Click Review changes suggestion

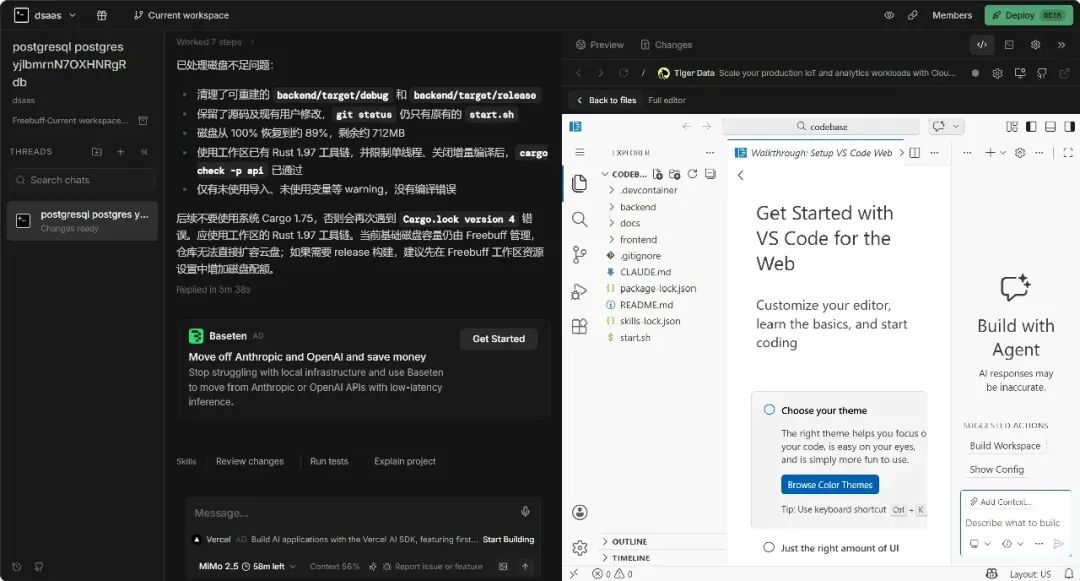tap(249, 461)
